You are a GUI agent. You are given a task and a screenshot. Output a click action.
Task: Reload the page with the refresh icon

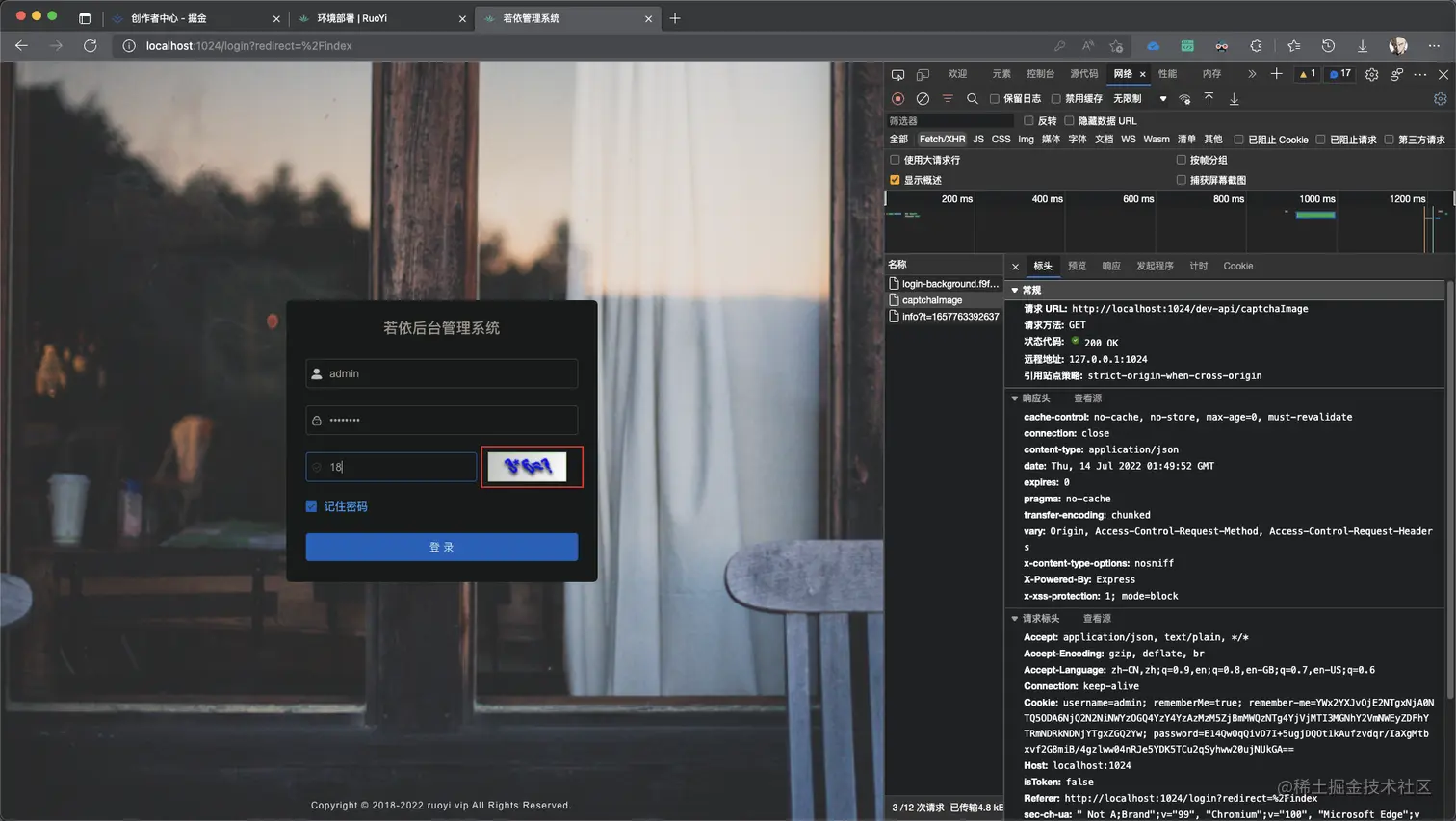click(90, 45)
